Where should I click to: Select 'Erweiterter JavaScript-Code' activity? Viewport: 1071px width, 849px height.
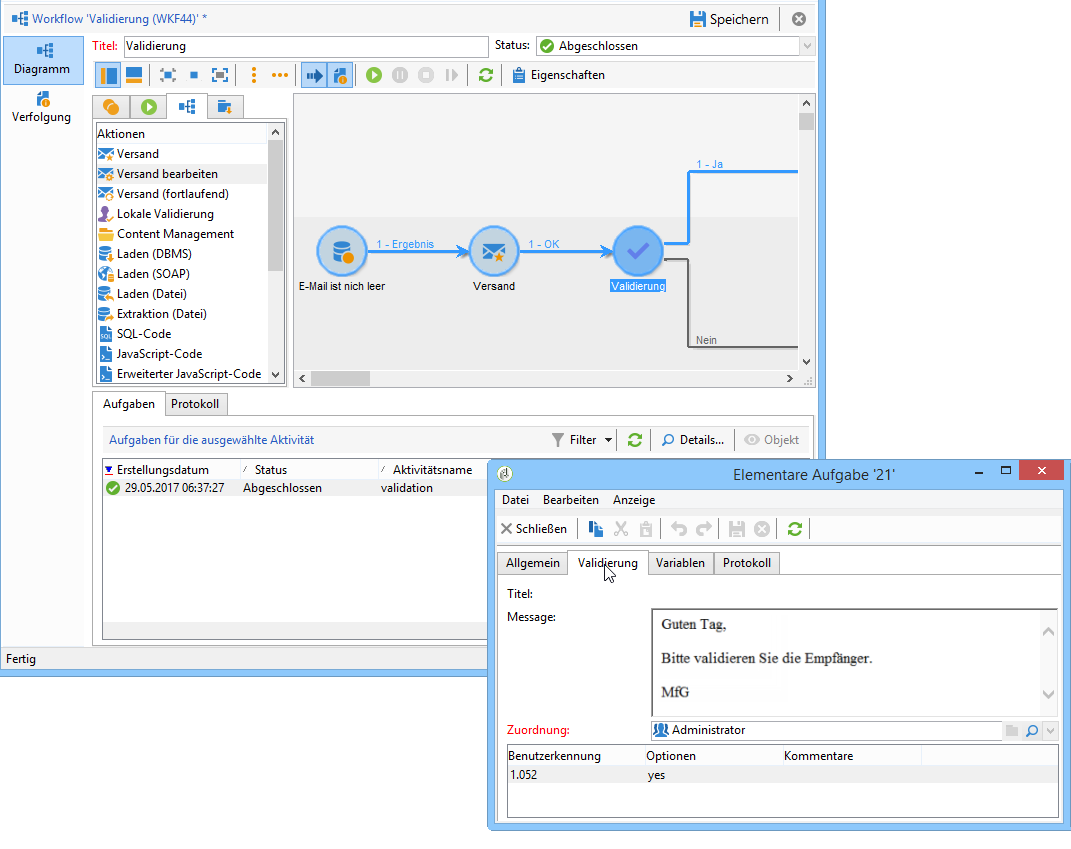click(182, 374)
